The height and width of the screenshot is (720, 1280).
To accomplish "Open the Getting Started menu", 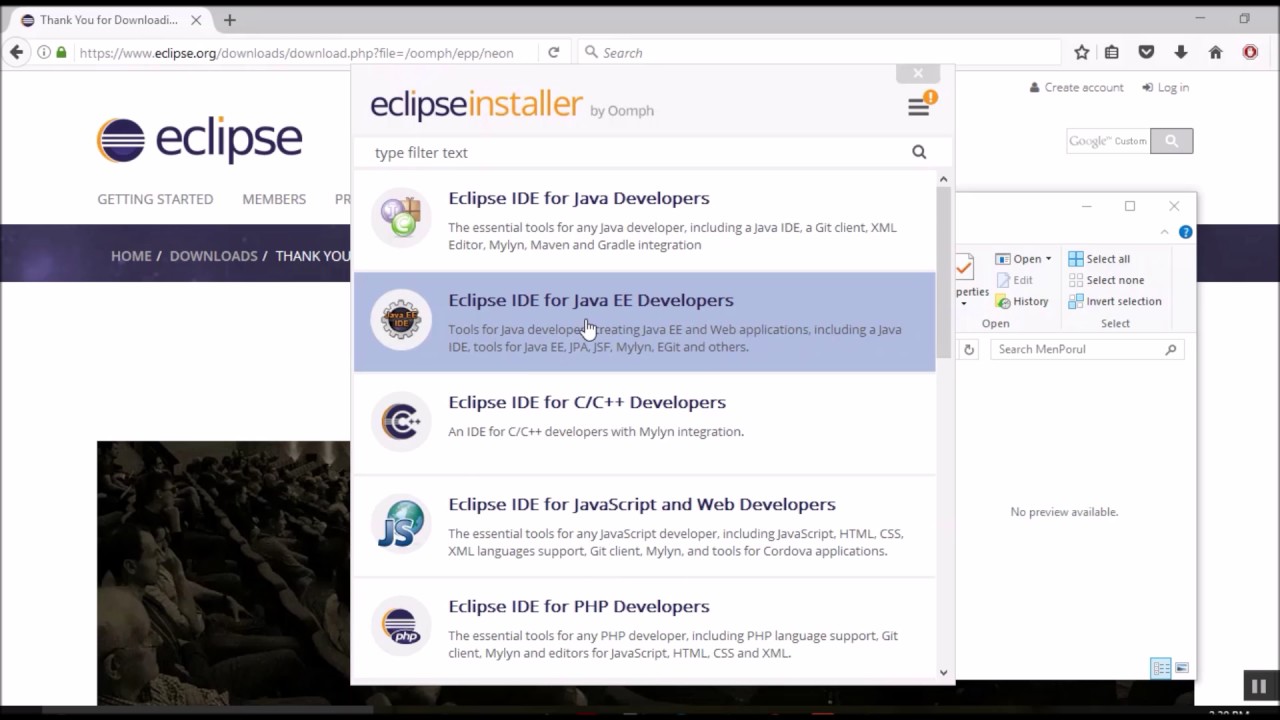I will 155,199.
